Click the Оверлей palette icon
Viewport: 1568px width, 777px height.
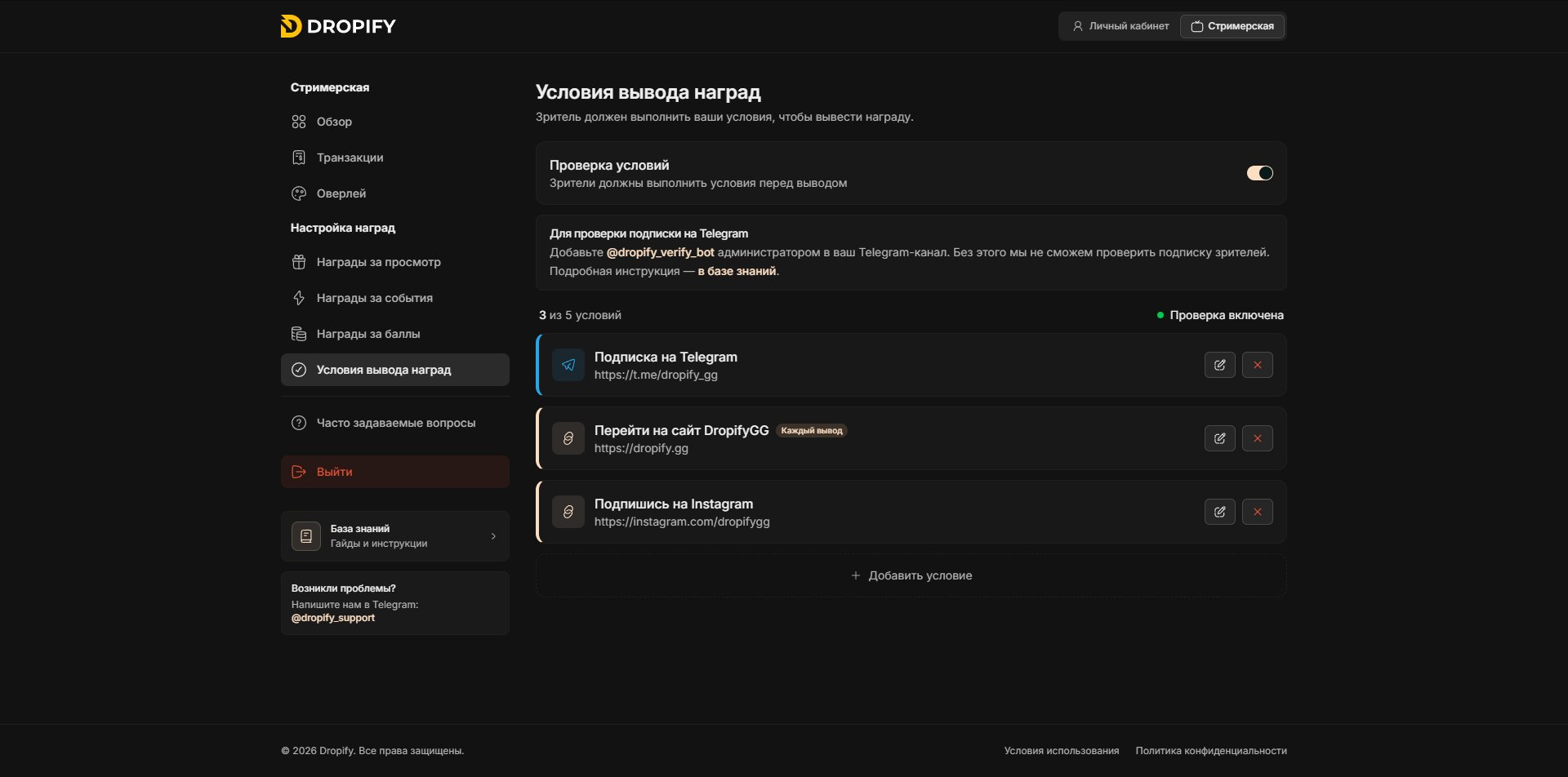click(299, 193)
